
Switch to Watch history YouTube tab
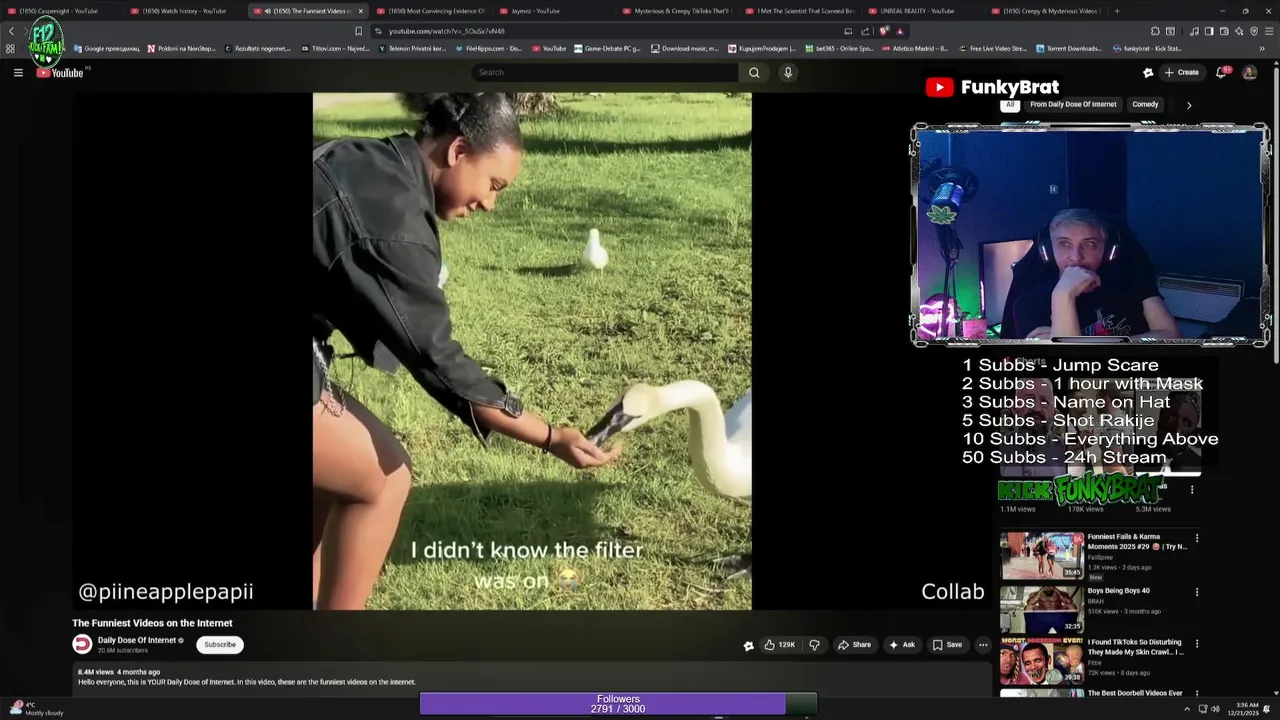point(184,11)
